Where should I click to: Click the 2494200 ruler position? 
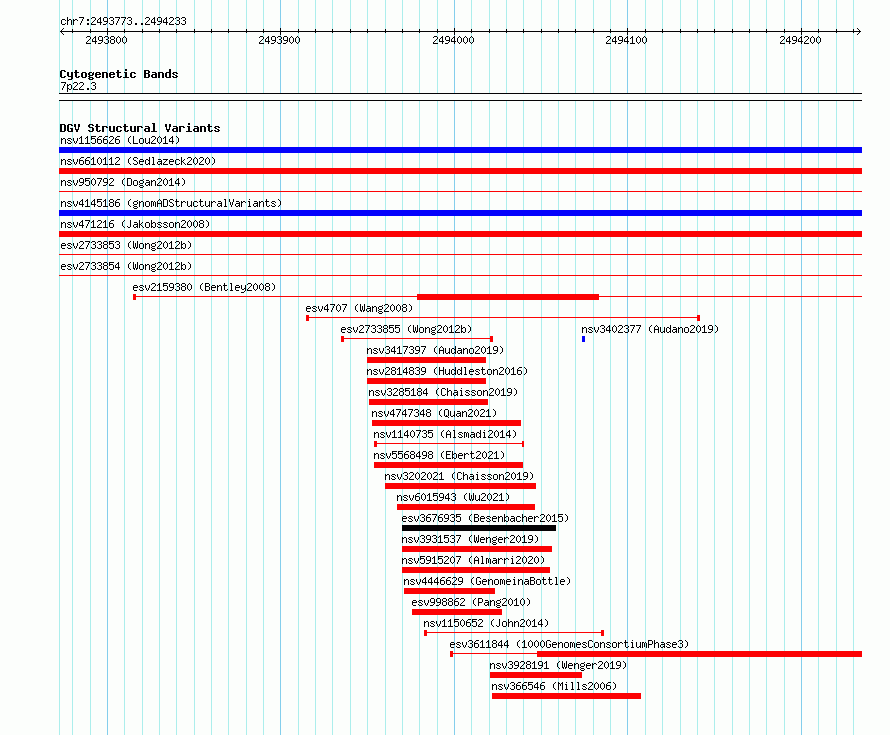(x=800, y=40)
